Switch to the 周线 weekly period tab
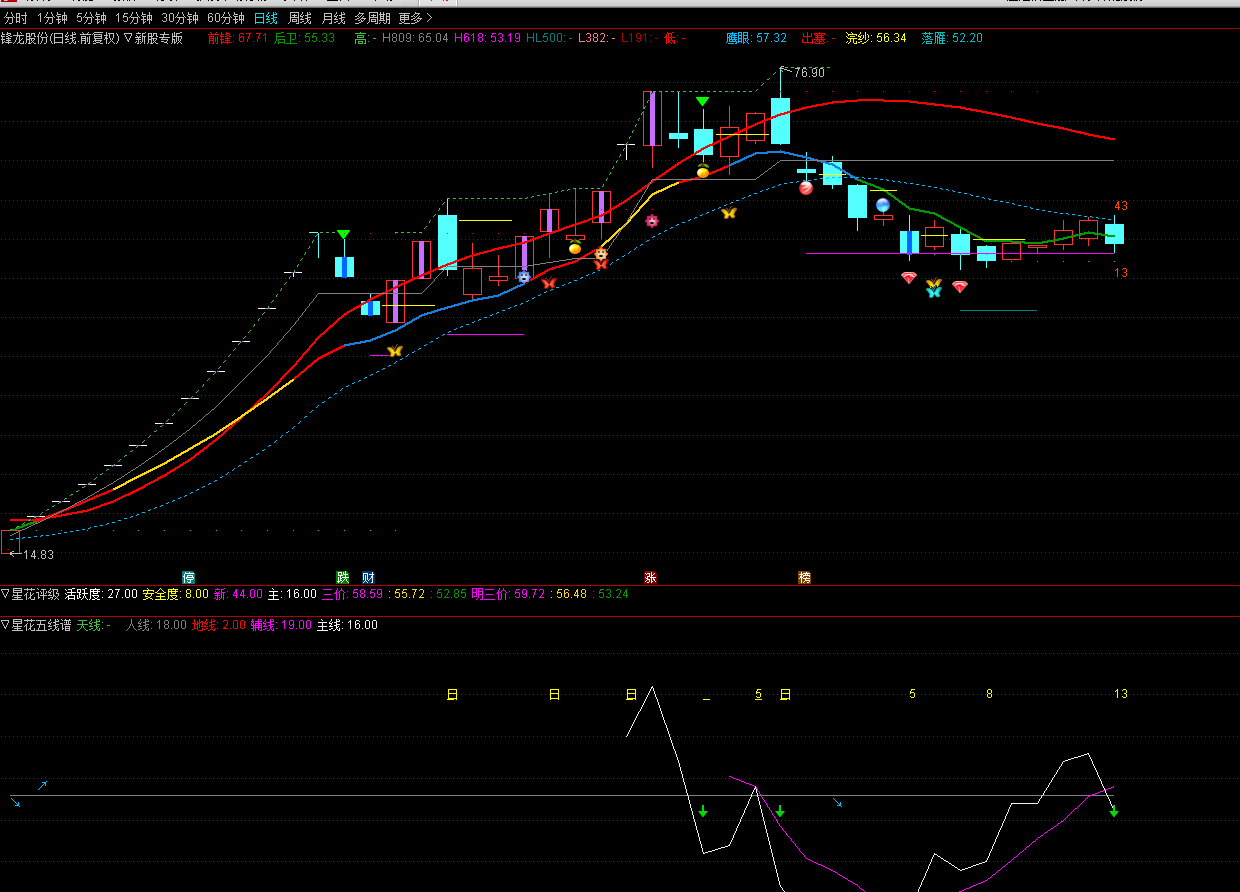Image resolution: width=1240 pixels, height=892 pixels. pyautogui.click(x=300, y=18)
